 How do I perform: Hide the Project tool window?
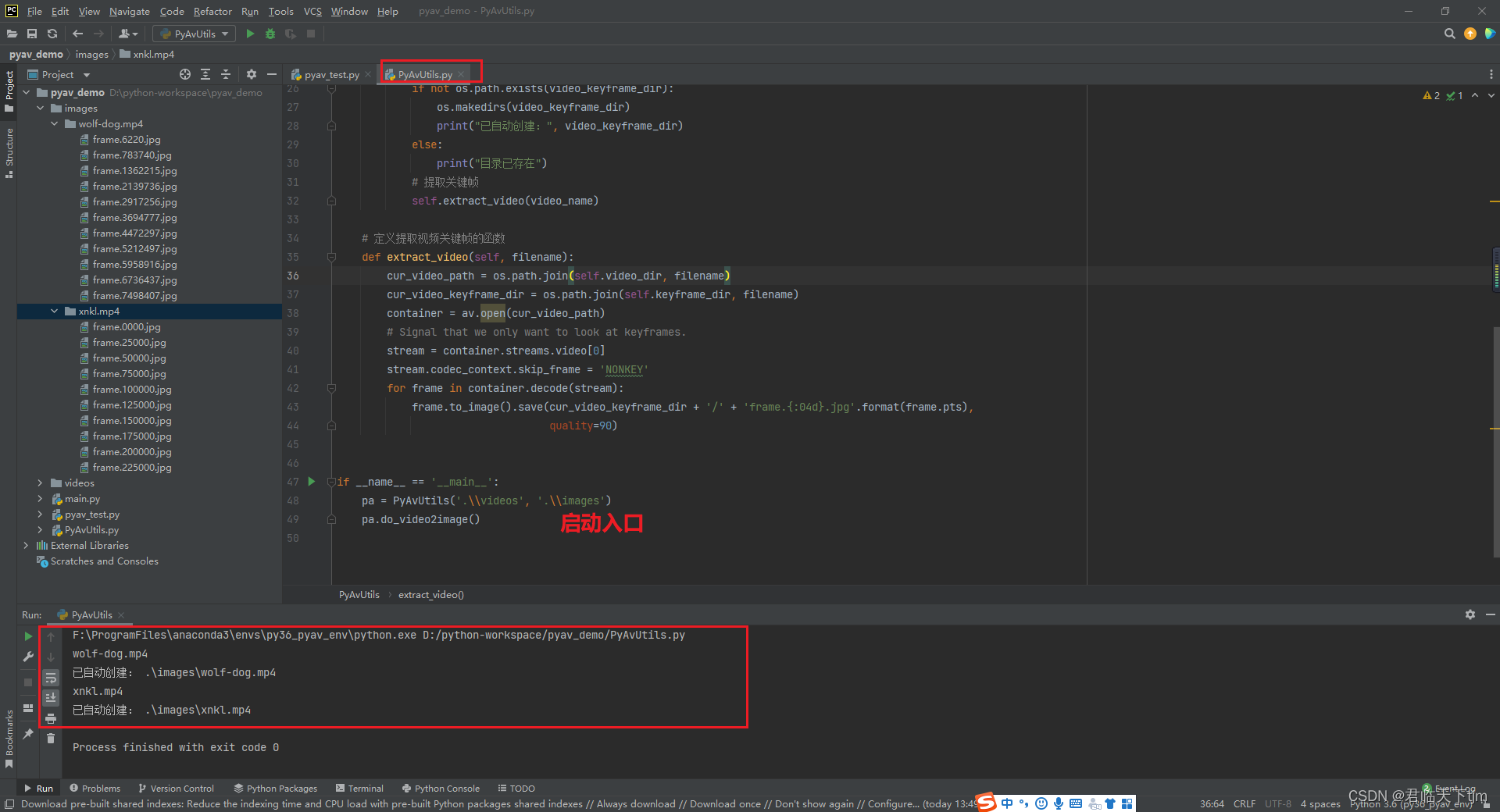coord(272,74)
